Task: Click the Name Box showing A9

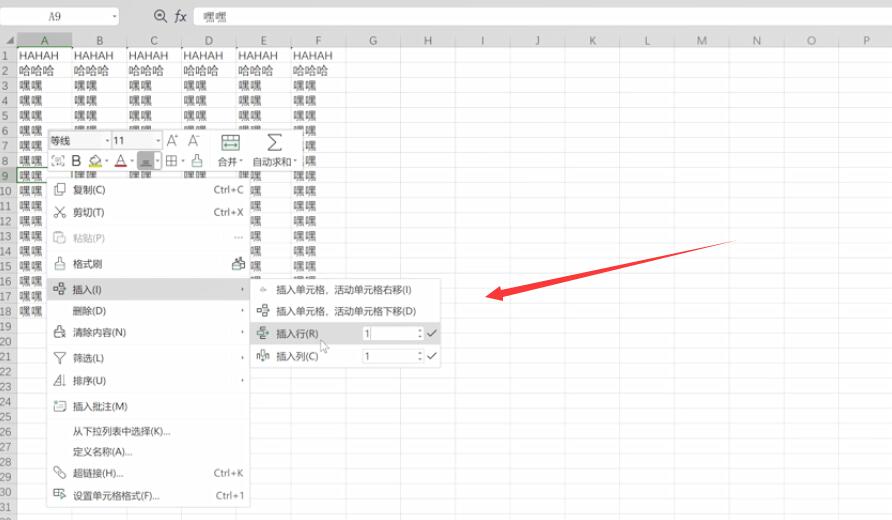Action: tap(55, 16)
